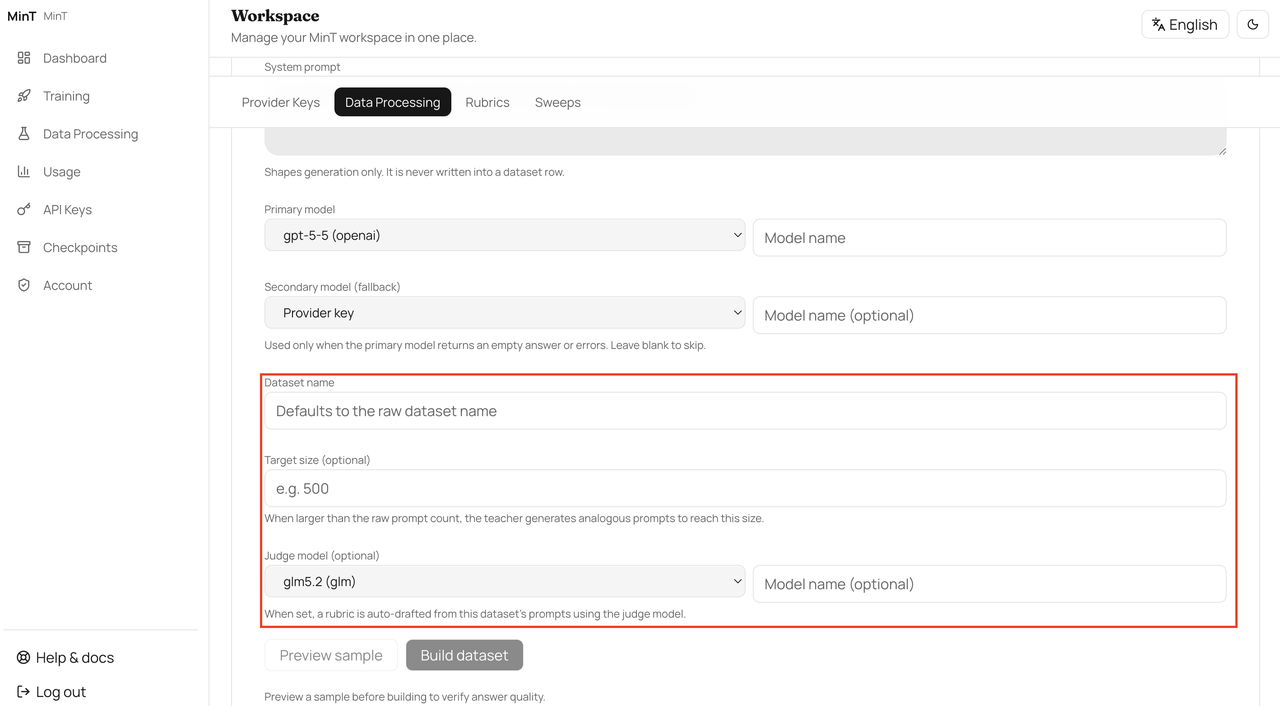Expand the Secondary model Provider key dropdown
1280x706 pixels.
click(x=505, y=313)
